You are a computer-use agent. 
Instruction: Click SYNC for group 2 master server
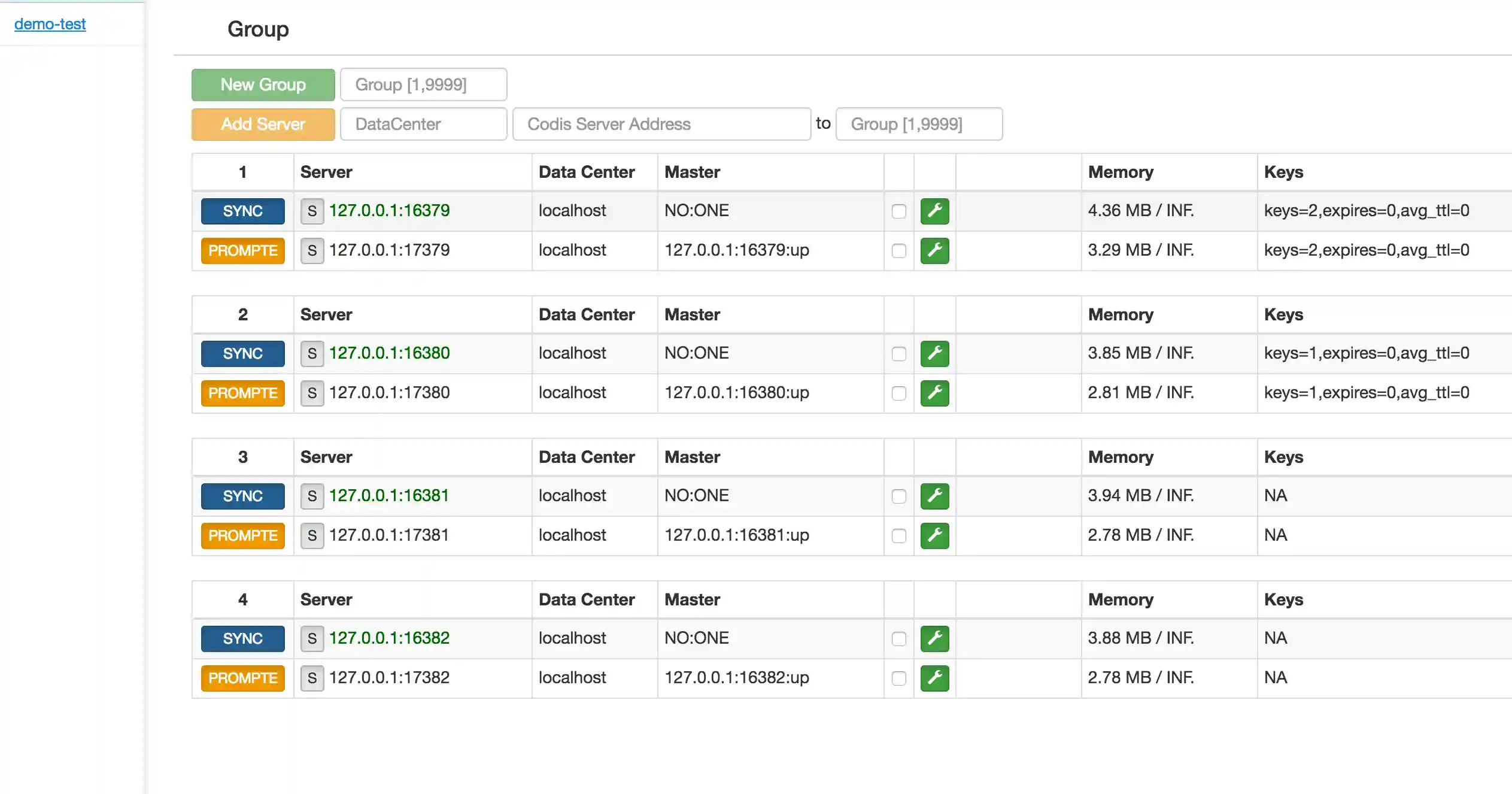tap(242, 353)
